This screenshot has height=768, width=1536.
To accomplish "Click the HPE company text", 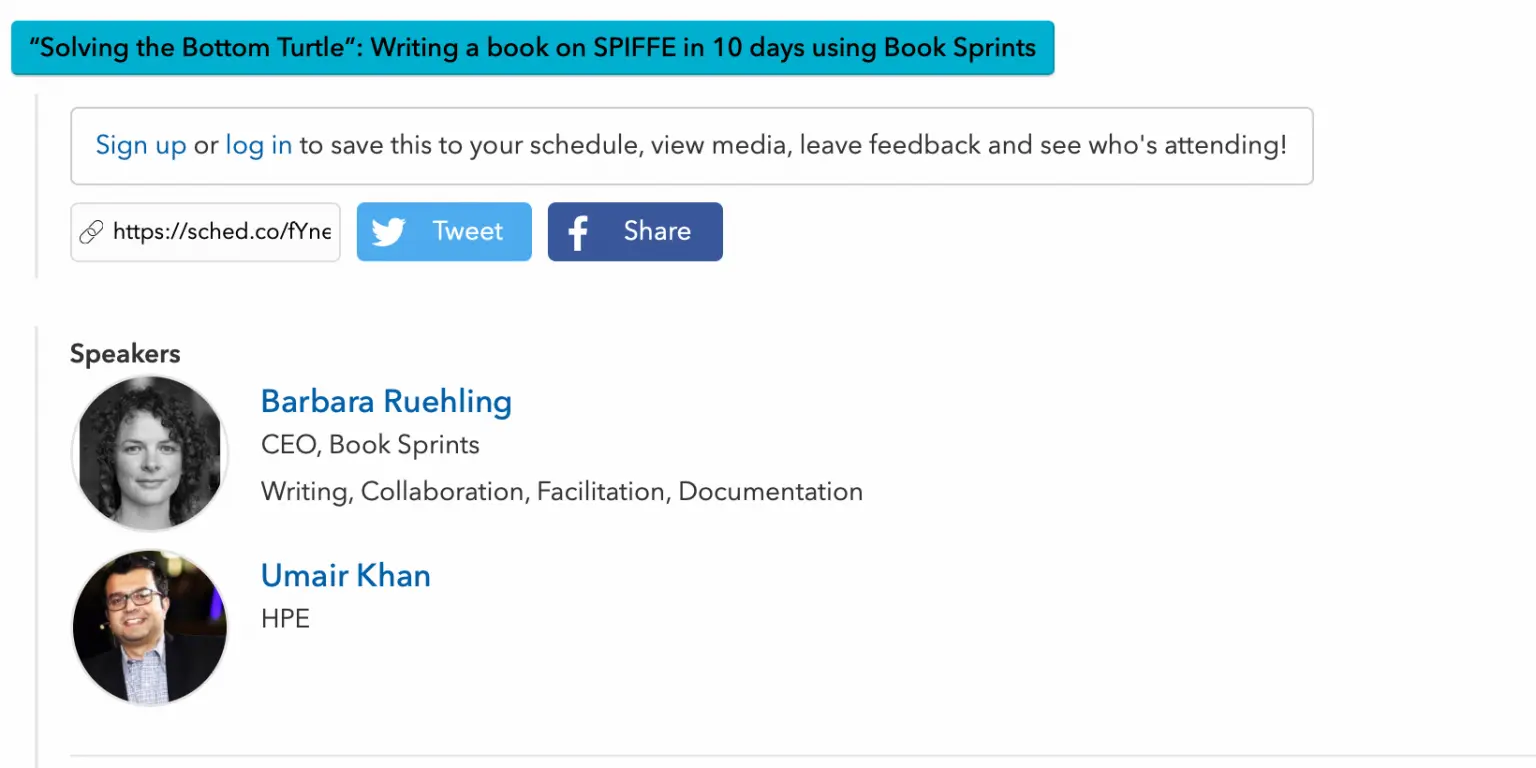I will coord(285,619).
